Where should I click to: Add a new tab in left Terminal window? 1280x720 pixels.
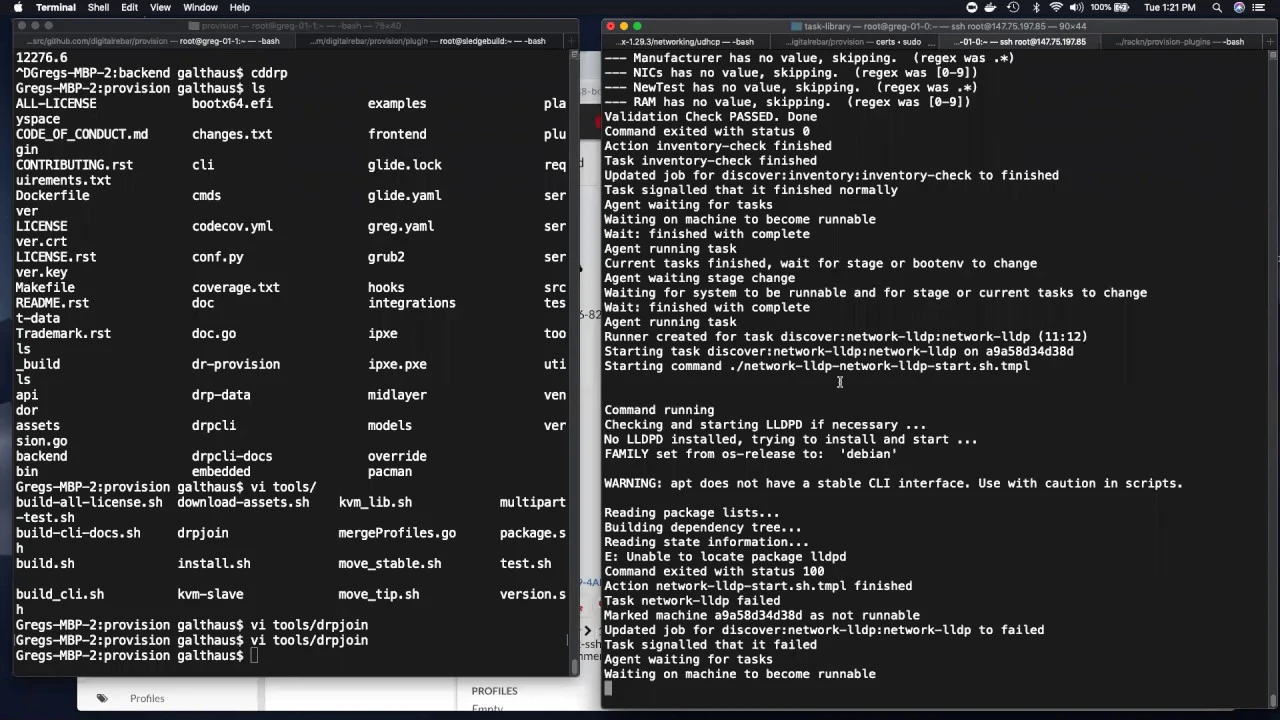[570, 41]
